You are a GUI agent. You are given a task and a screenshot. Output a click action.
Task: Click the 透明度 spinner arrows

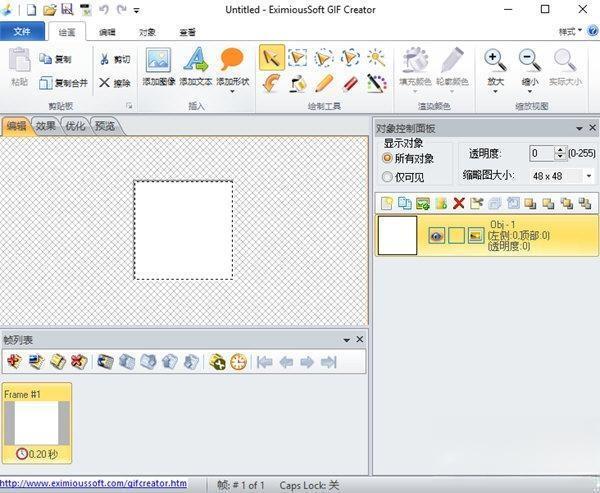[x=560, y=153]
